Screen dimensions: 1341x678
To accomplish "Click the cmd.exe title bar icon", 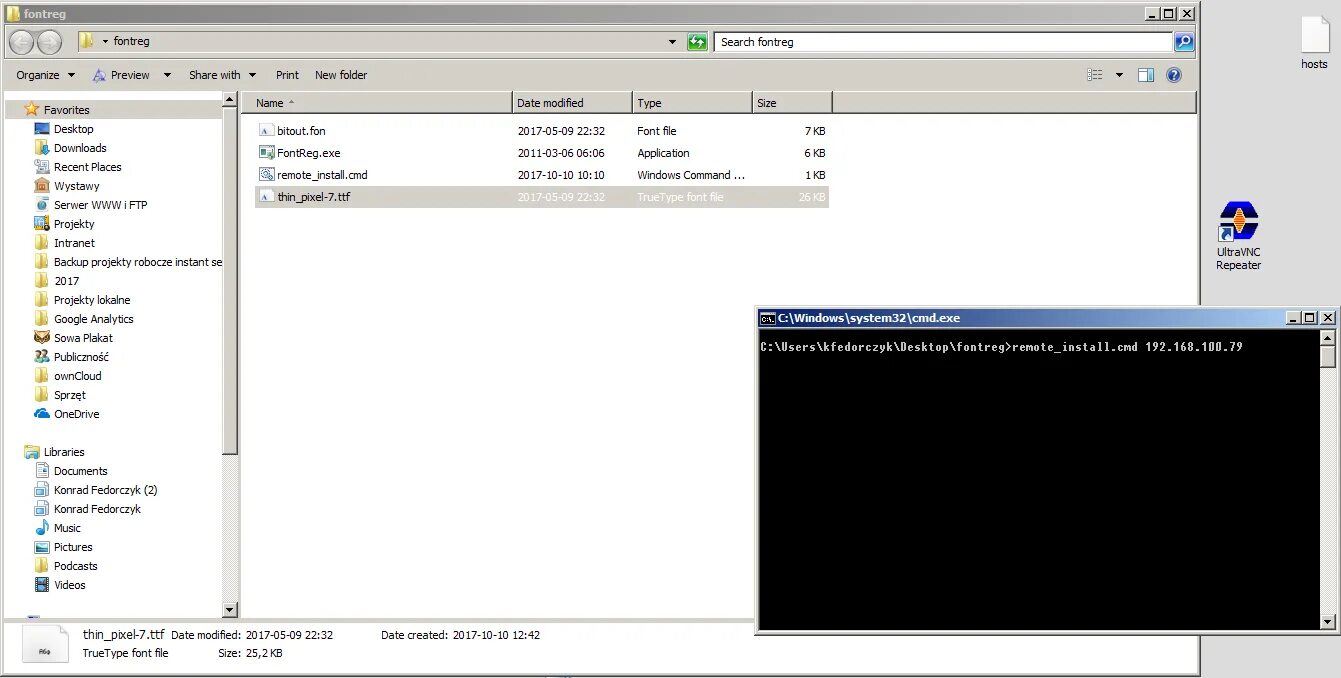I will click(767, 318).
